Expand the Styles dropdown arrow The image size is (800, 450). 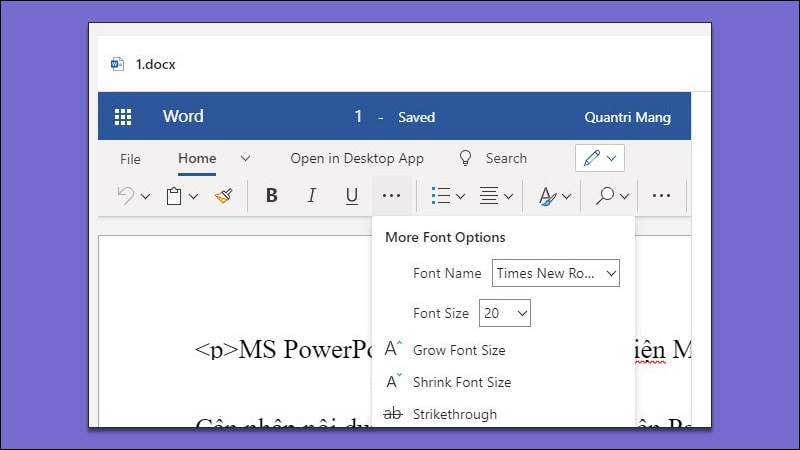click(x=566, y=196)
